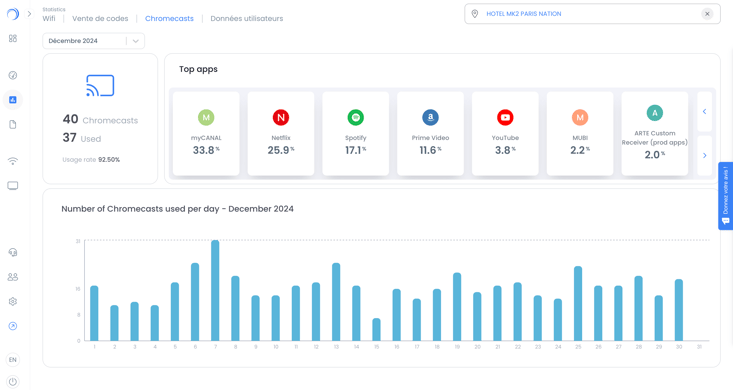Click the chart bar for day 25
This screenshot has width=733, height=390.
[x=578, y=303]
